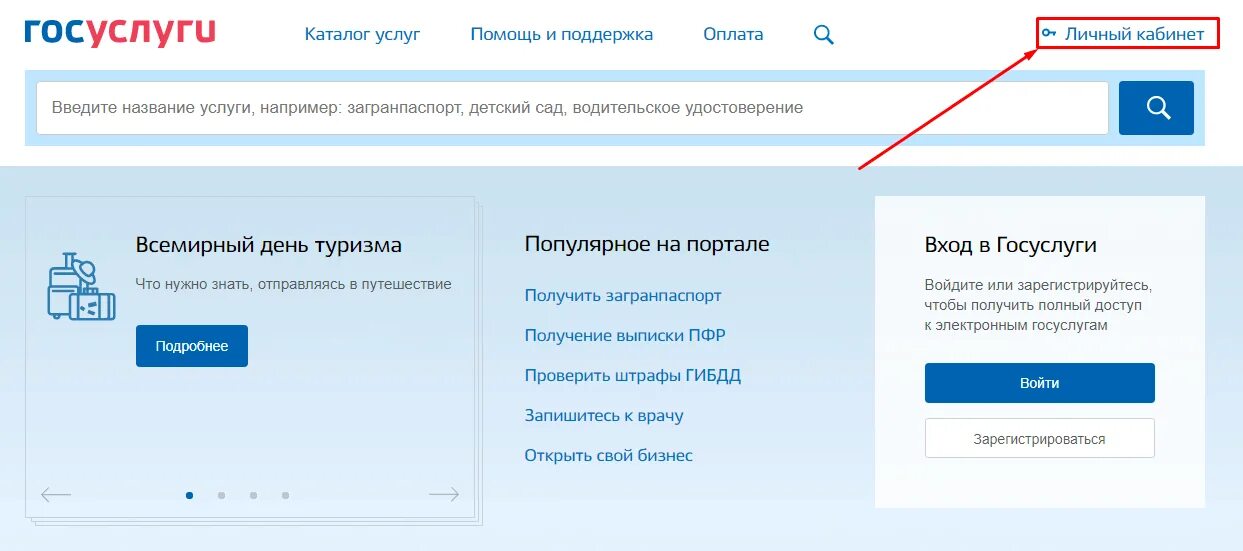The height and width of the screenshot is (551, 1243).
Task: Open Помощь и поддержка section
Action: pyautogui.click(x=561, y=34)
